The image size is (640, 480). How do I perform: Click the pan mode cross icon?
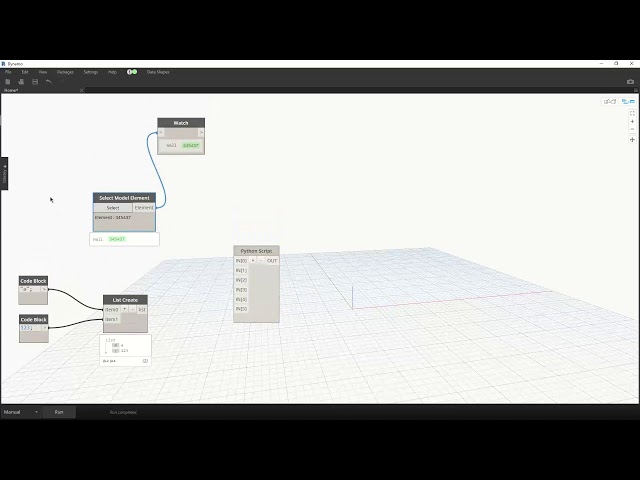point(632,140)
